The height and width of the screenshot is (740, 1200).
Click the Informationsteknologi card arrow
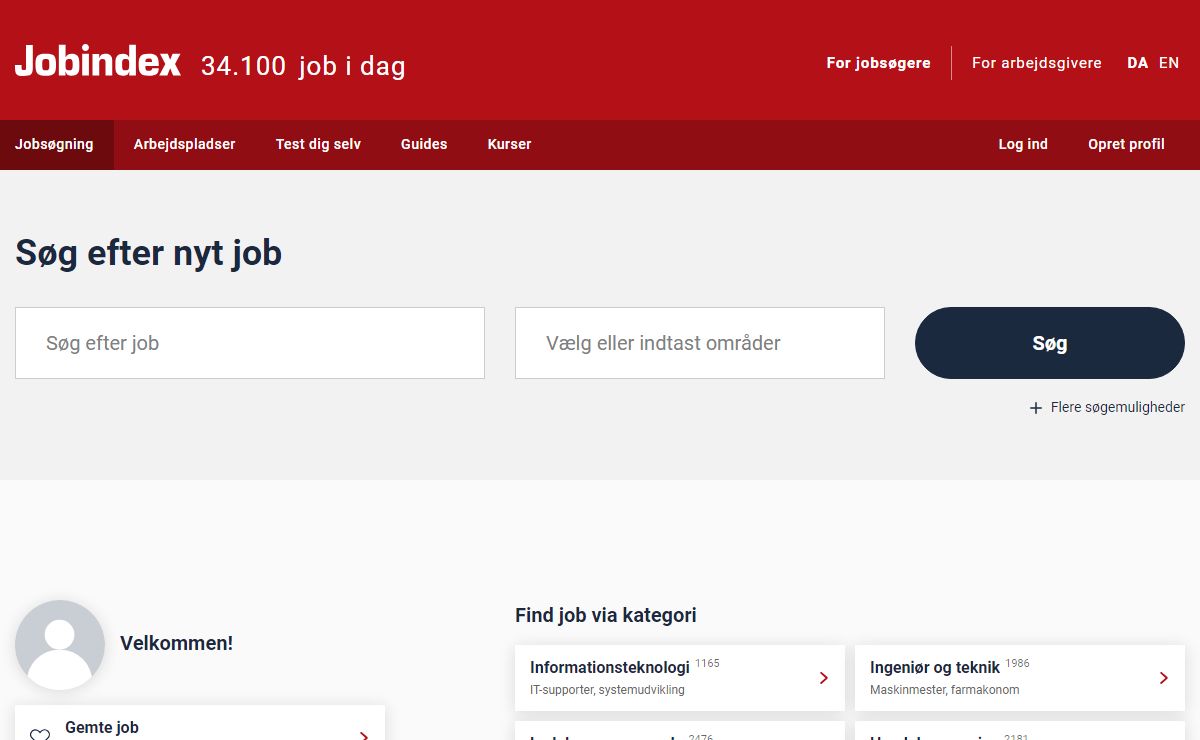824,678
